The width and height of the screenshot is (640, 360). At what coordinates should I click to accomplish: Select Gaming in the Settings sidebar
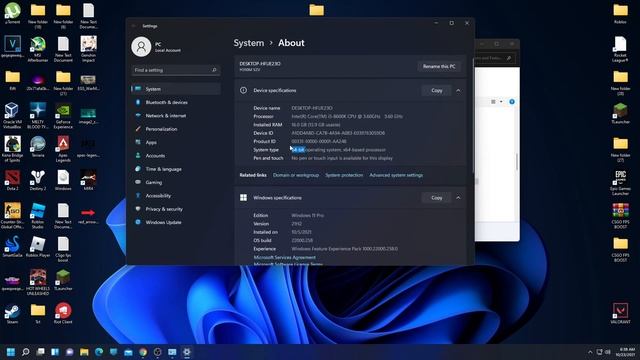tap(176, 182)
